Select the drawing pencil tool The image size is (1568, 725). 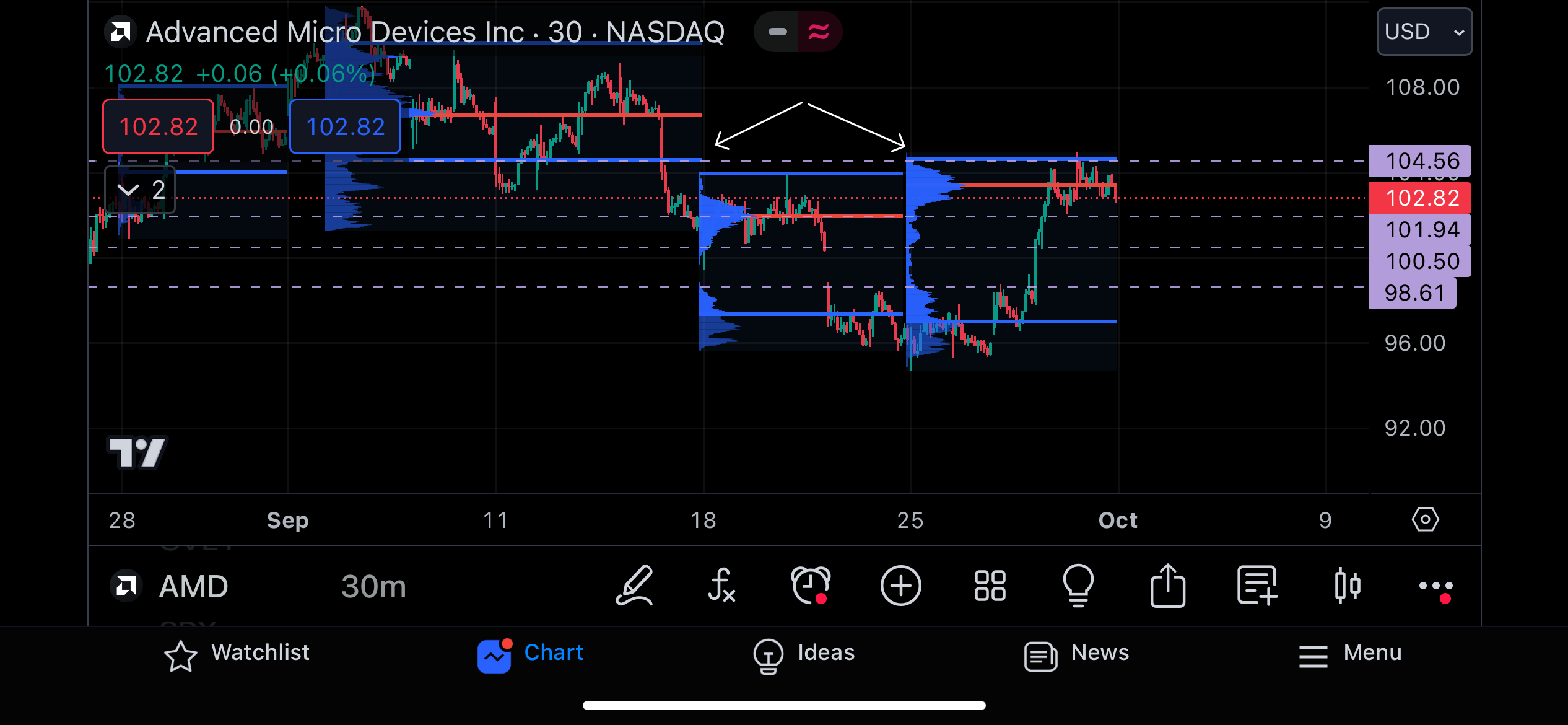pyautogui.click(x=634, y=586)
